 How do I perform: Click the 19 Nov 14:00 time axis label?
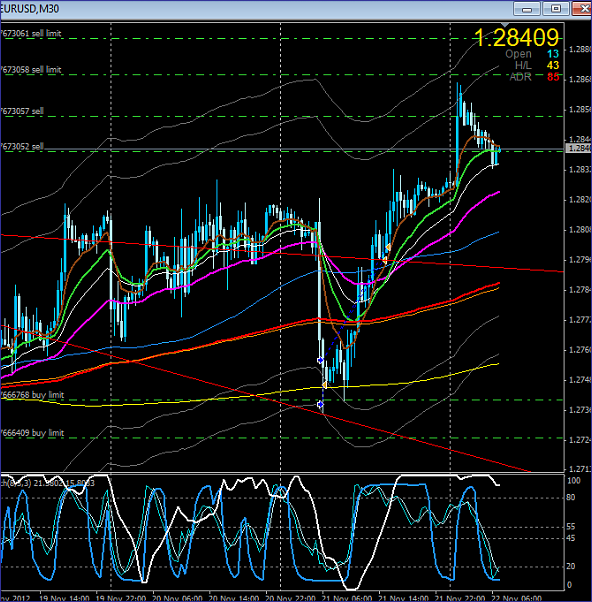(64, 598)
